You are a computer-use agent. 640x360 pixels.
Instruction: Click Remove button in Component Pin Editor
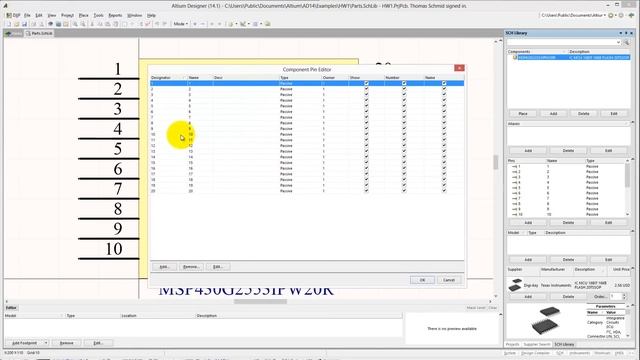point(191,267)
